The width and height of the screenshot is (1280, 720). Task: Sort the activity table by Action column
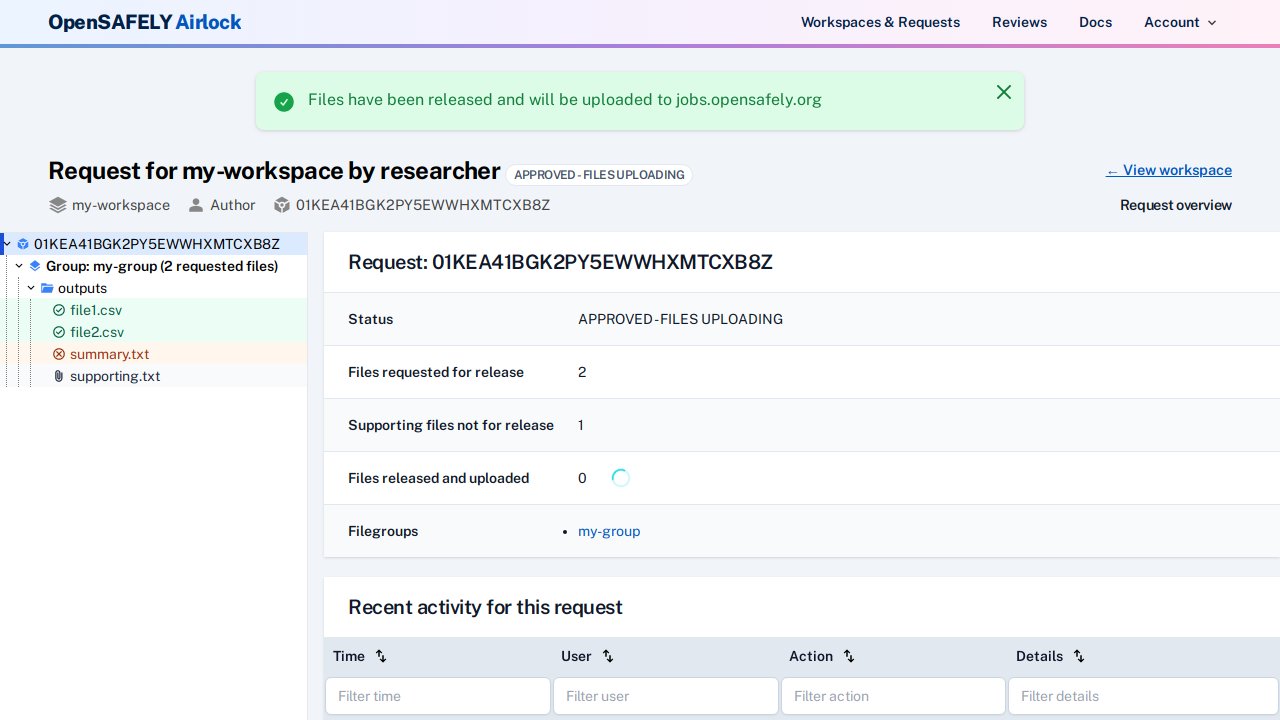(848, 656)
